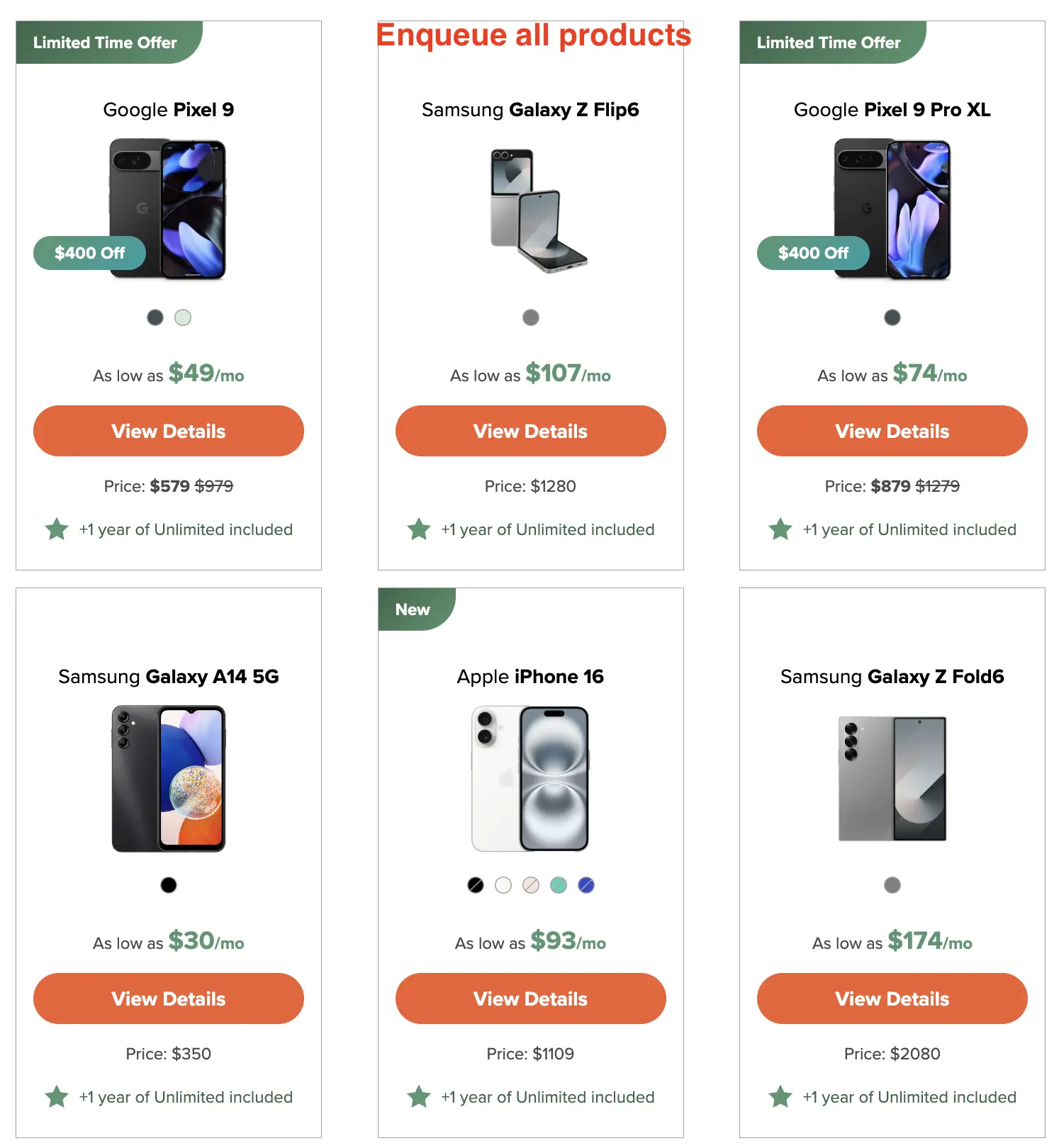
Task: Click the star icon on Google Pixel 9 card
Action: [57, 529]
